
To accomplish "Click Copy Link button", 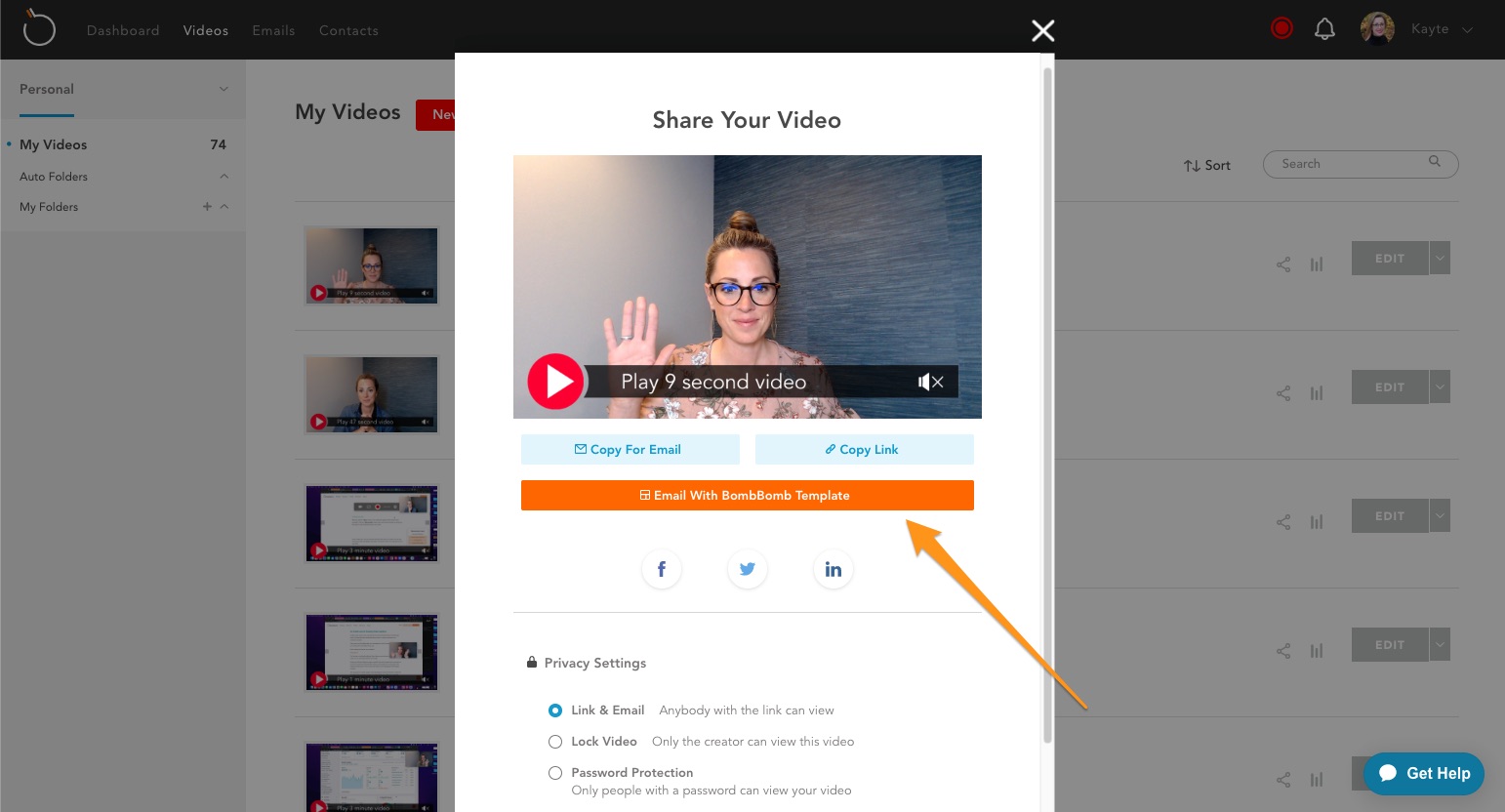I will click(x=865, y=450).
